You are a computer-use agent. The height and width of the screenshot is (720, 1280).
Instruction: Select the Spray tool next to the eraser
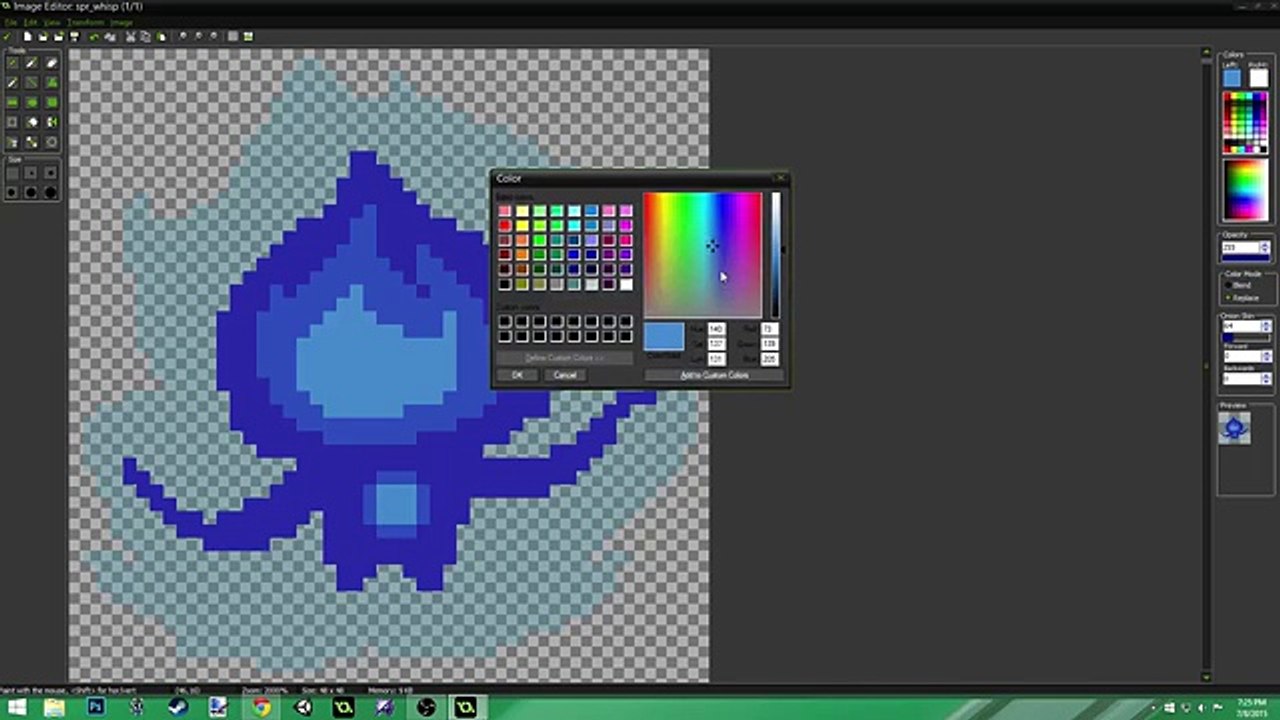point(32,63)
